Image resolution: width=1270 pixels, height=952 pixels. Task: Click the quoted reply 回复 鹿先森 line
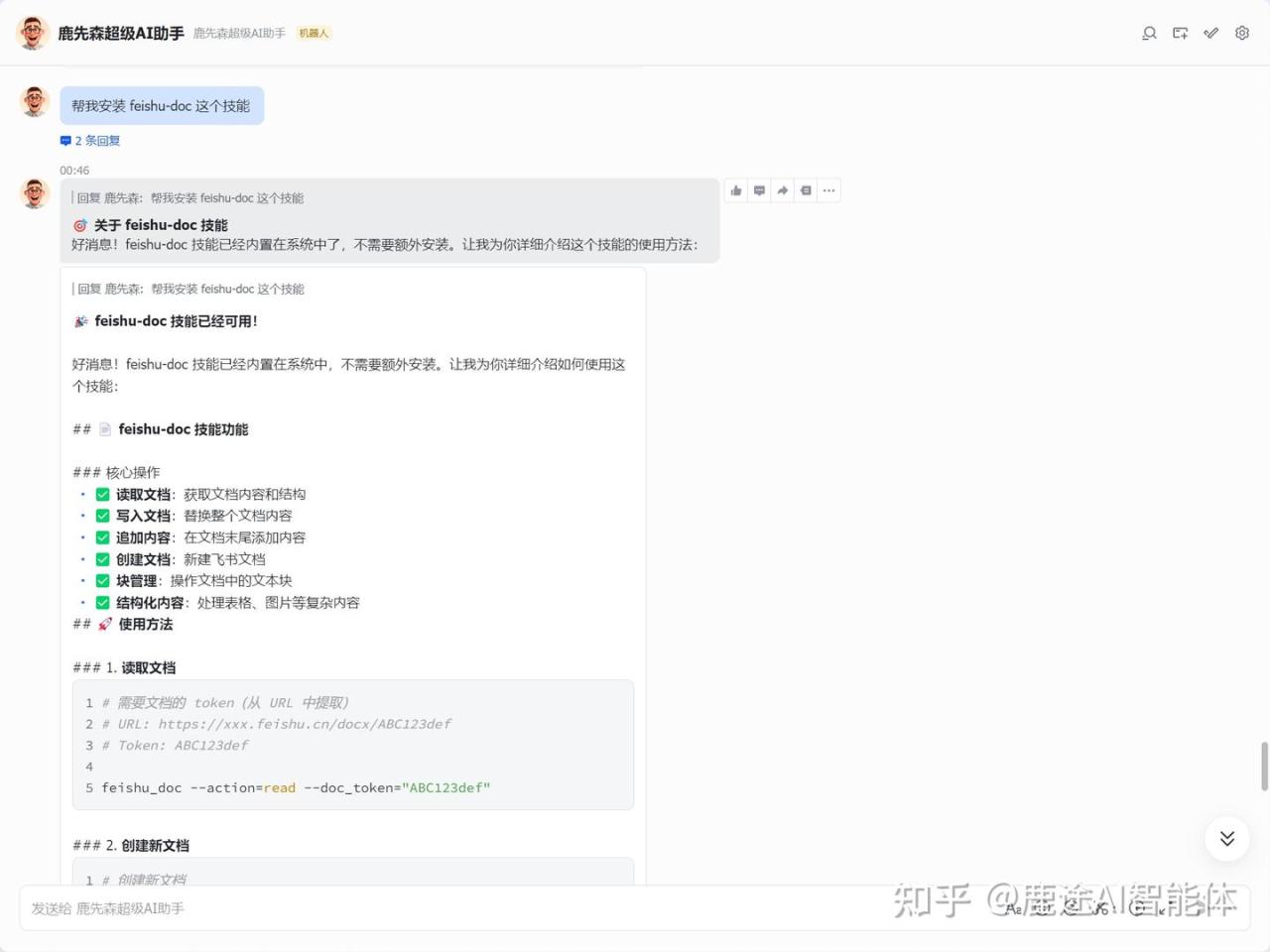pyautogui.click(x=190, y=198)
